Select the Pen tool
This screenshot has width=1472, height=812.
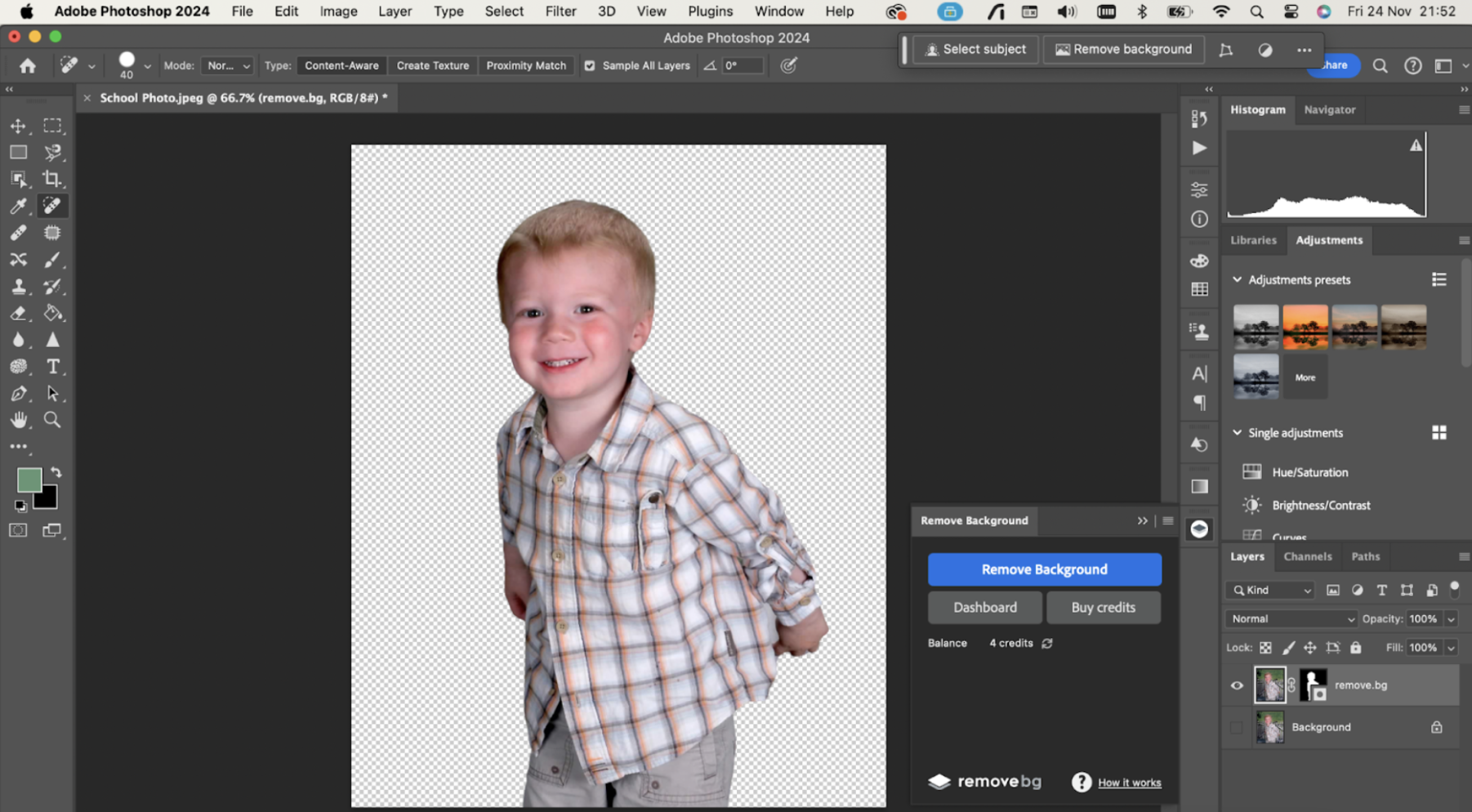point(18,394)
